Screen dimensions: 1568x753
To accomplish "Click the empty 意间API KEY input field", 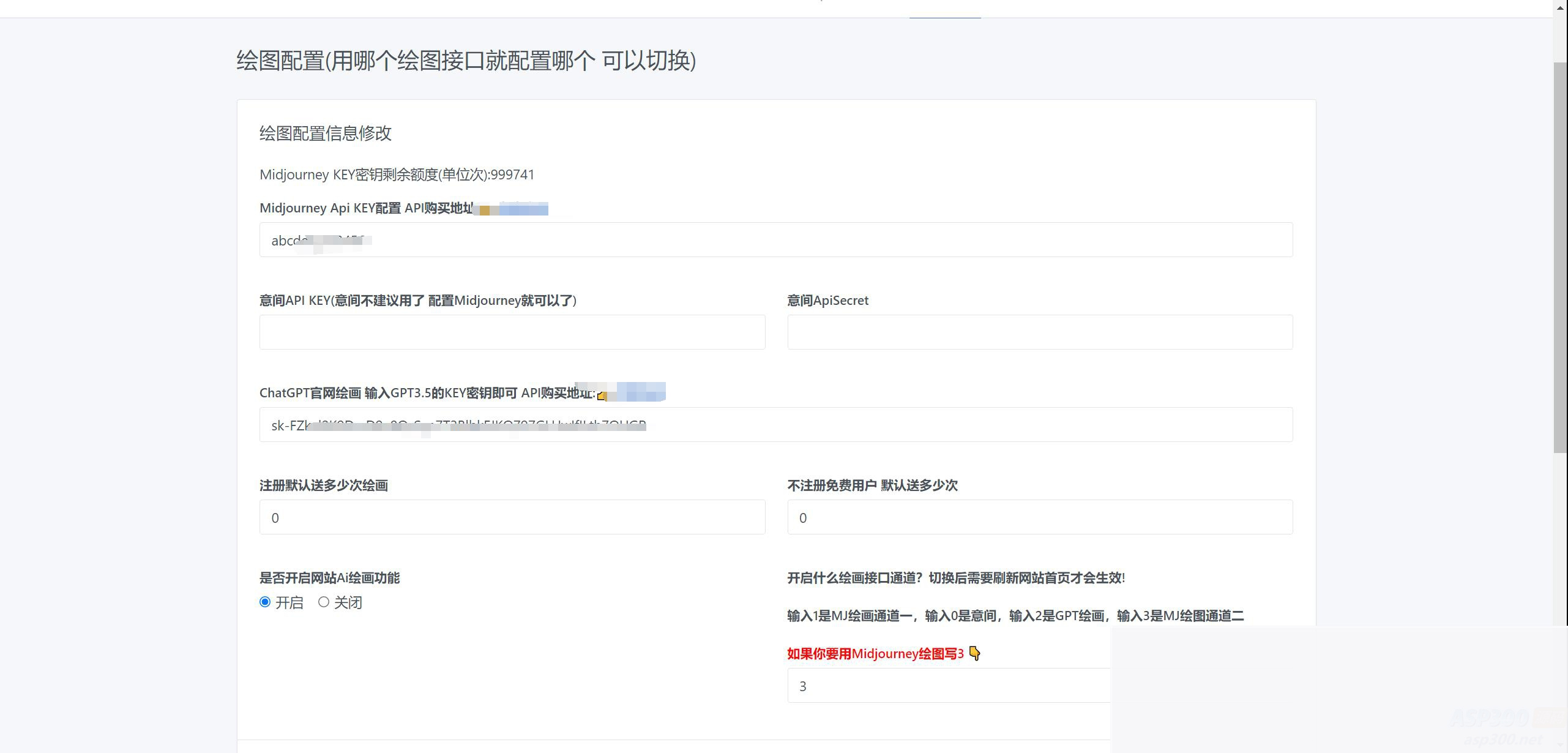I will [x=512, y=332].
